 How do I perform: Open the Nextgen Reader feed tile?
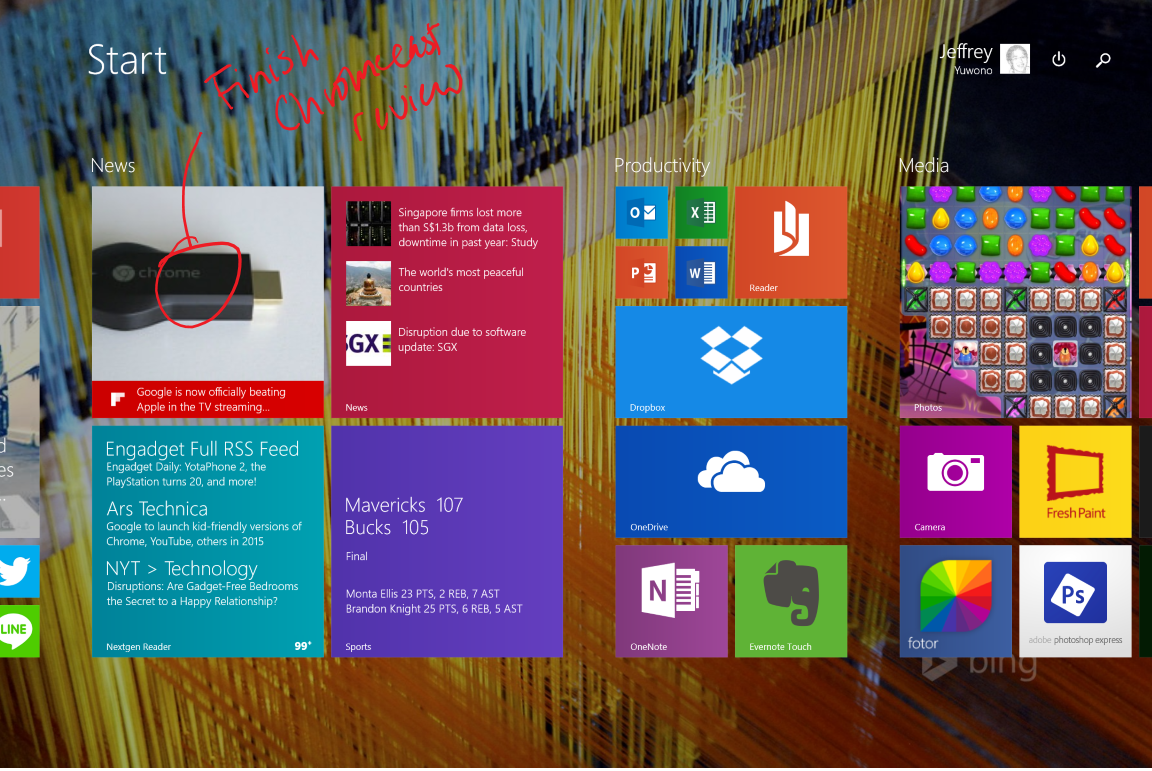208,541
